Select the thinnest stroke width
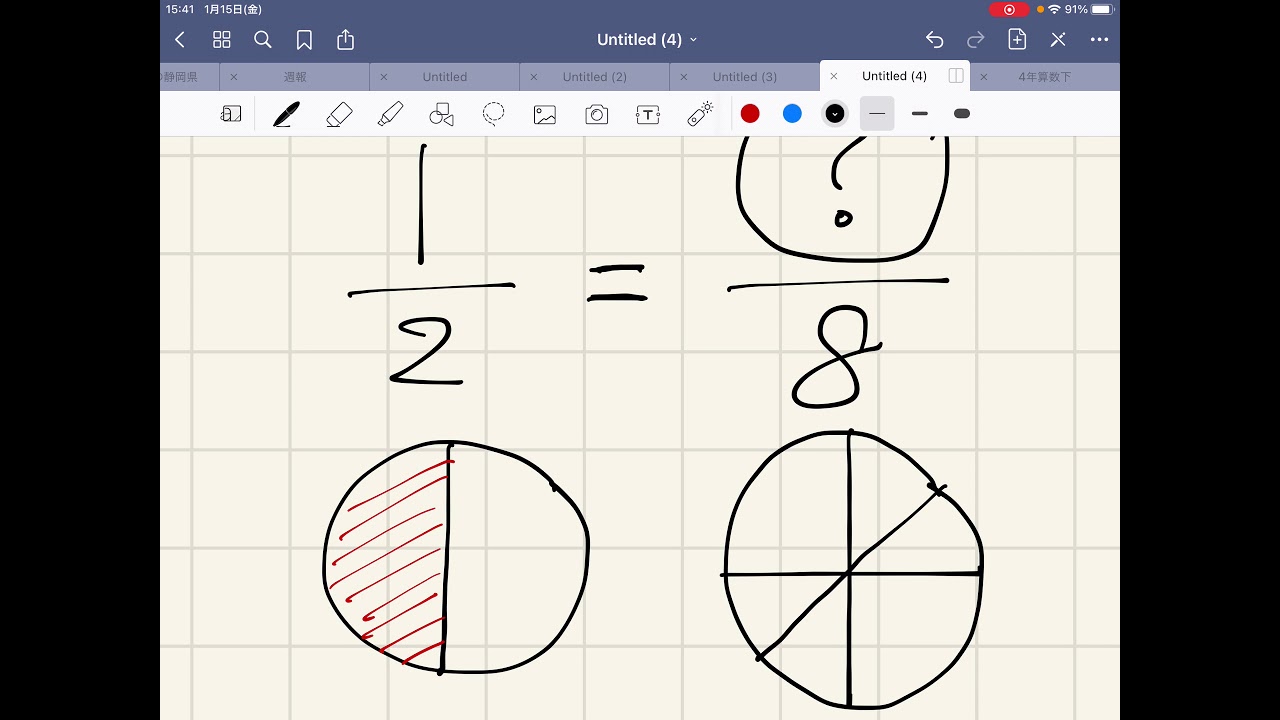1280x720 pixels. pyautogui.click(x=877, y=114)
